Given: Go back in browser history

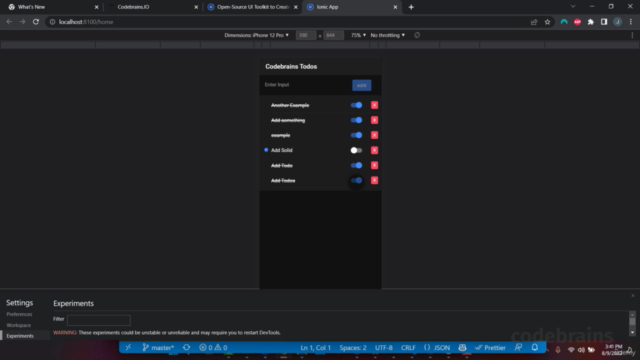Looking at the screenshot, I should click(9, 22).
